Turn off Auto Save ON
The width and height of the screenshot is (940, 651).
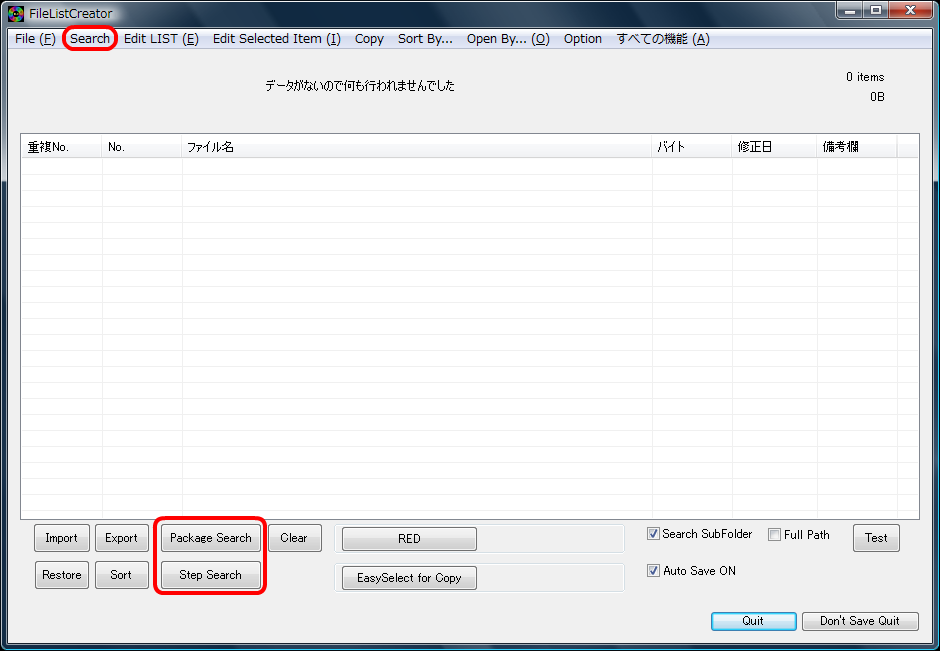pos(653,570)
